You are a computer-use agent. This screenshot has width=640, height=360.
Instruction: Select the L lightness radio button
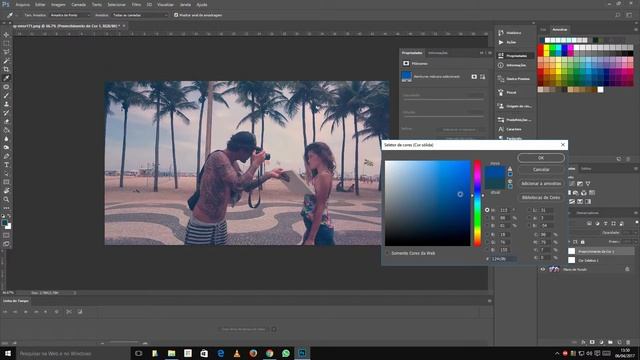[530, 210]
